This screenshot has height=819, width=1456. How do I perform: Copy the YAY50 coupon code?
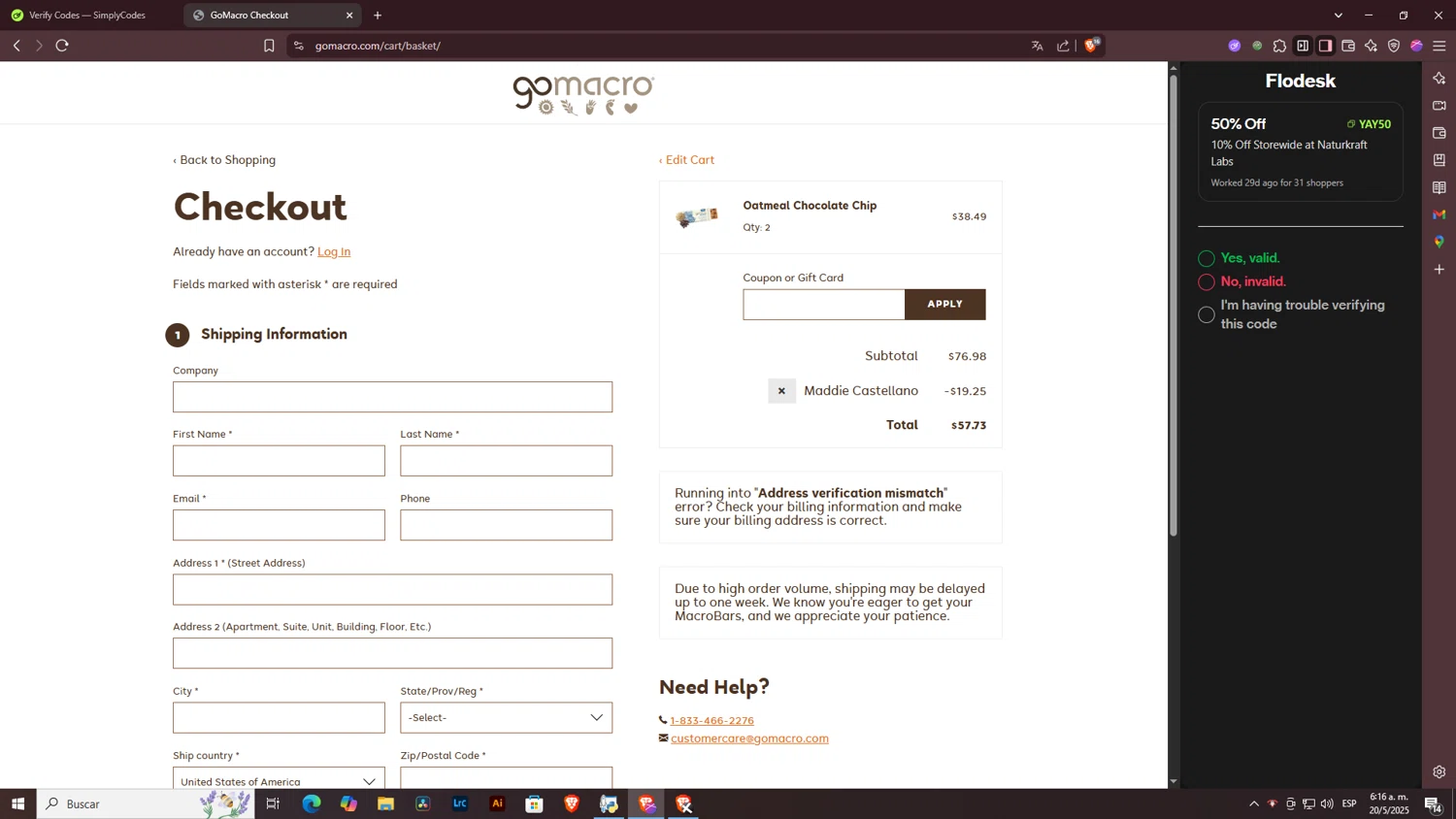(1369, 124)
